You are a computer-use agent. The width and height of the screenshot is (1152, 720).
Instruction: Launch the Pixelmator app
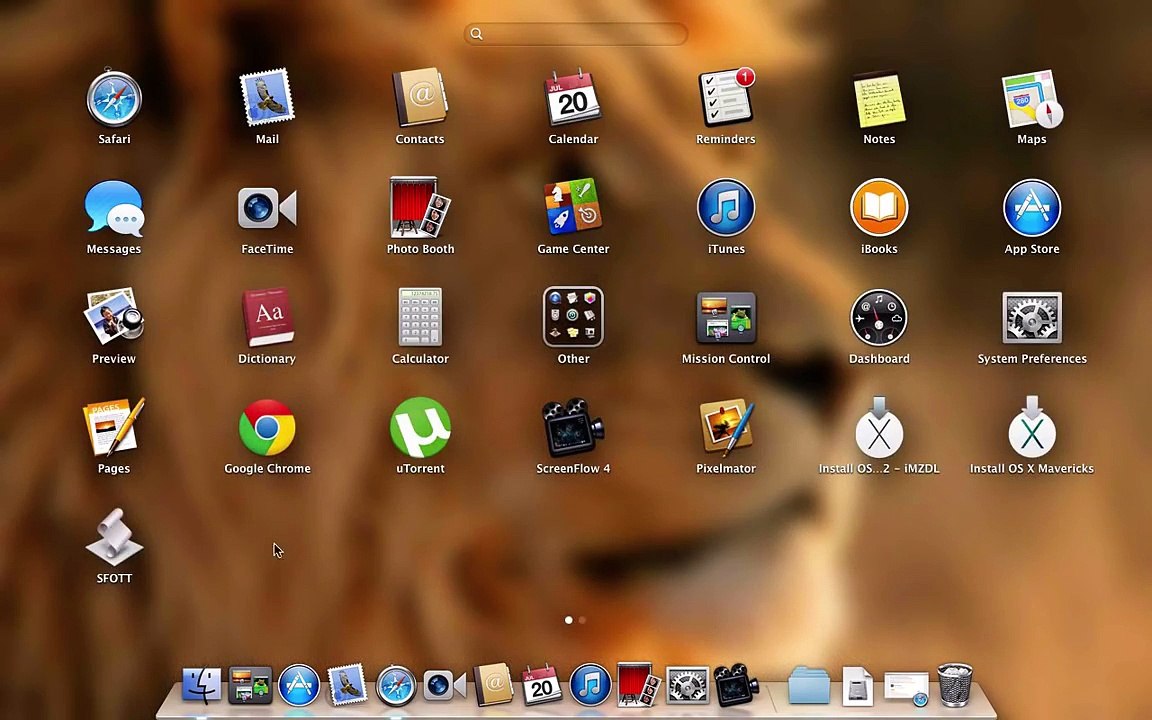pos(726,427)
